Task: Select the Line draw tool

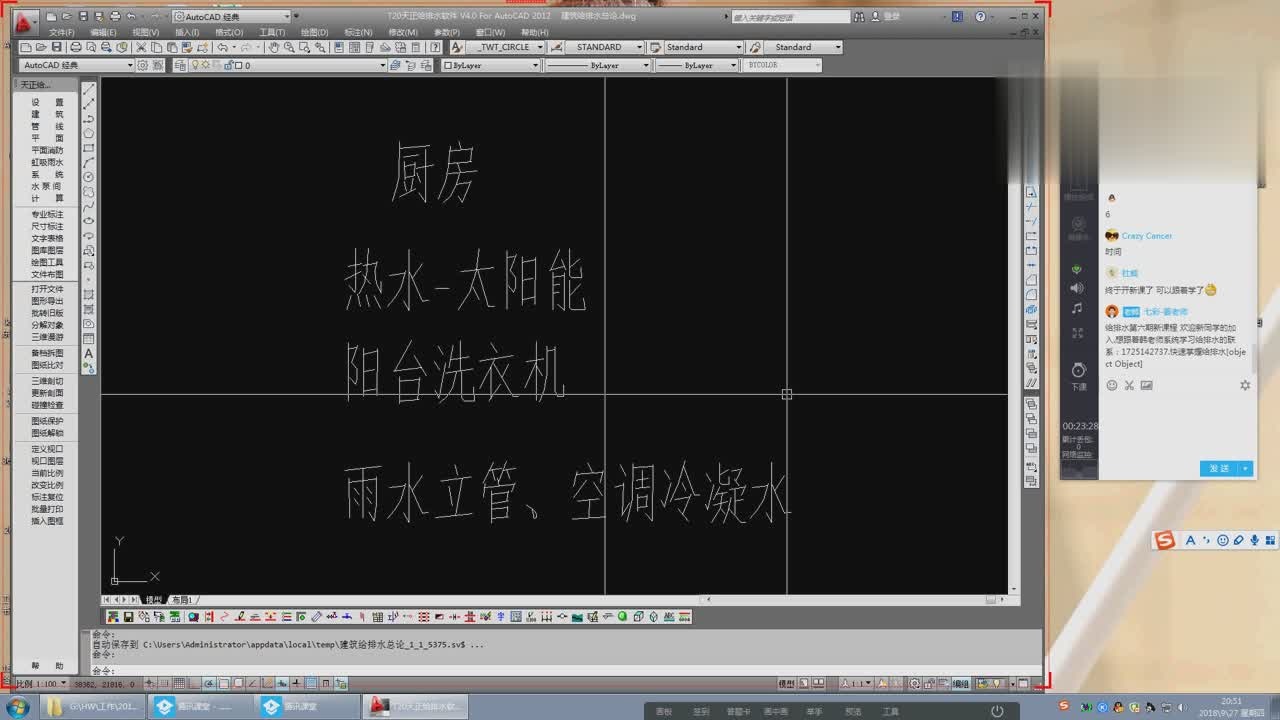Action: click(x=89, y=90)
